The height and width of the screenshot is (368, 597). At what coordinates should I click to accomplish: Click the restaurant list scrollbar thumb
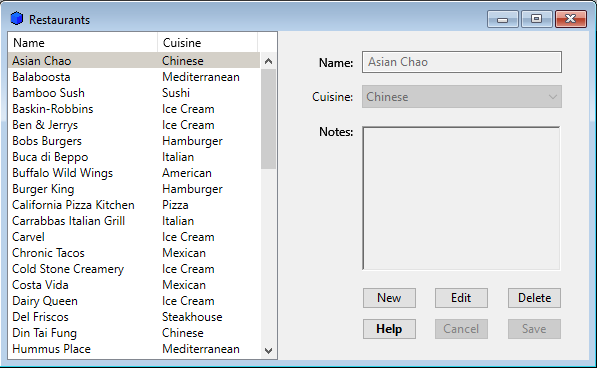coord(268,119)
